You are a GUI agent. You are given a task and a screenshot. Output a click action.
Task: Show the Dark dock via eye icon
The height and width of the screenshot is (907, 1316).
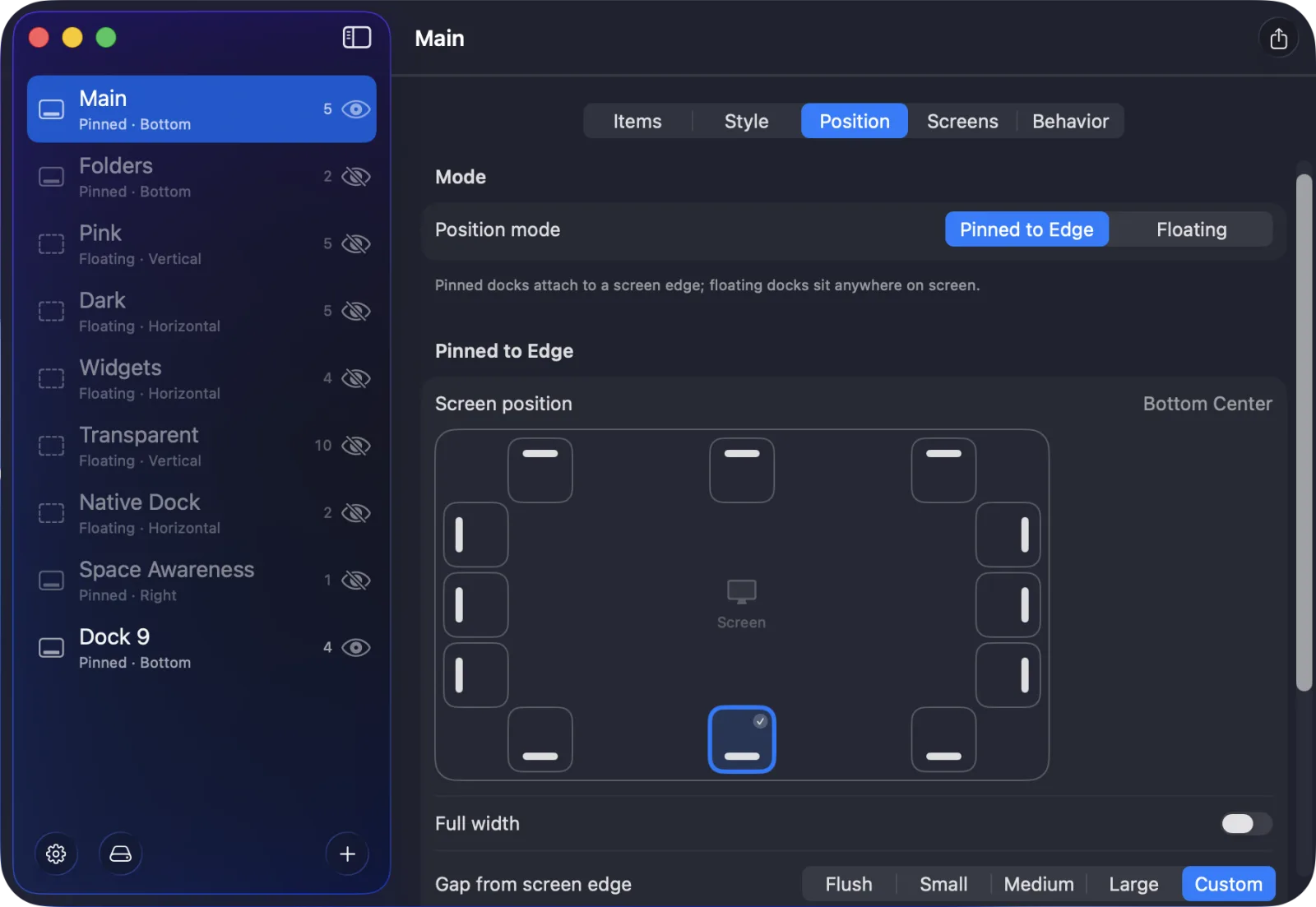pos(356,312)
